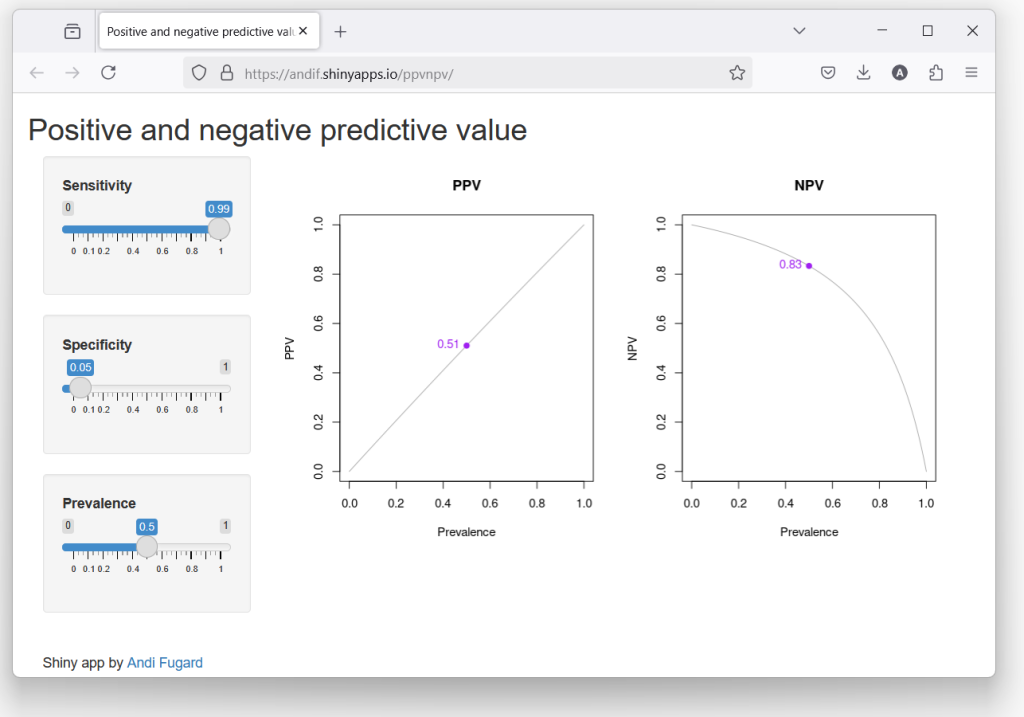Open the extensions puzzle icon
Viewport: 1024px width, 717px height.
coord(936,72)
